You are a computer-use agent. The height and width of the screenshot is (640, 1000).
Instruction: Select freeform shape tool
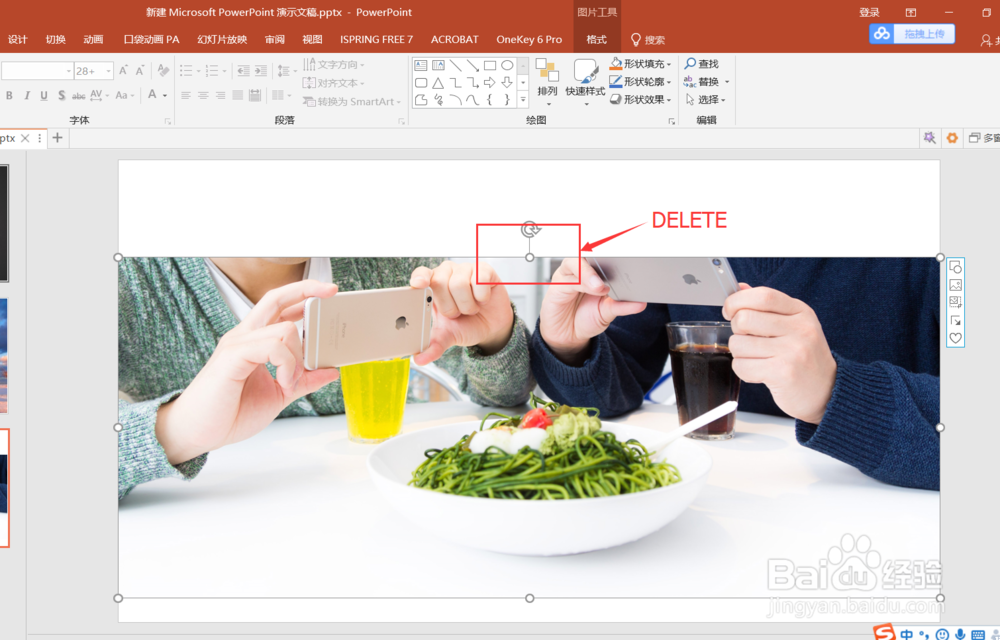click(x=421, y=99)
